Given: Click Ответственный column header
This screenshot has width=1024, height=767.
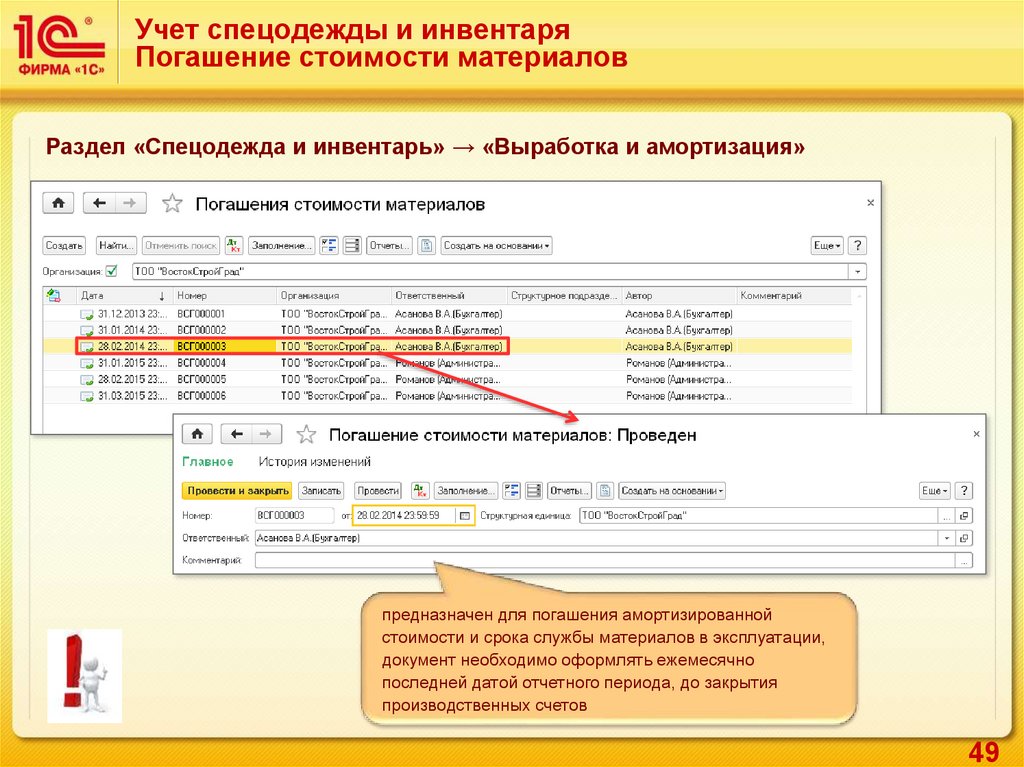Looking at the screenshot, I should [x=449, y=295].
